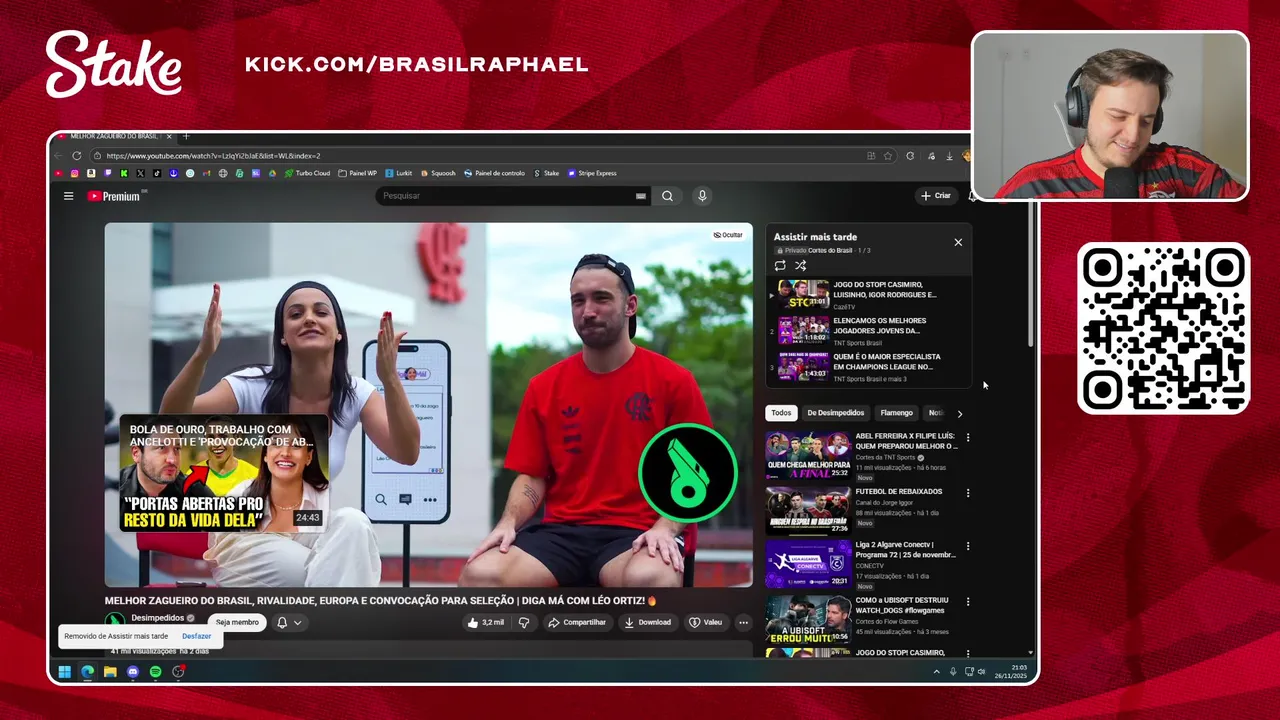
Task: Dislike the video with thumbs down
Action: (x=523, y=622)
